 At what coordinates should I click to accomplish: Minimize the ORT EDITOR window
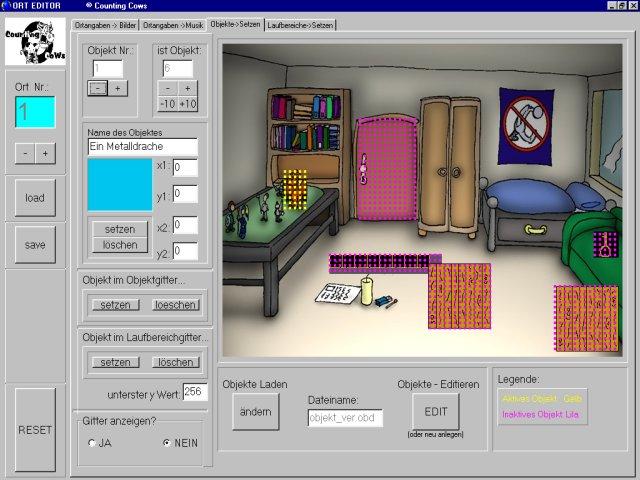[612, 6]
